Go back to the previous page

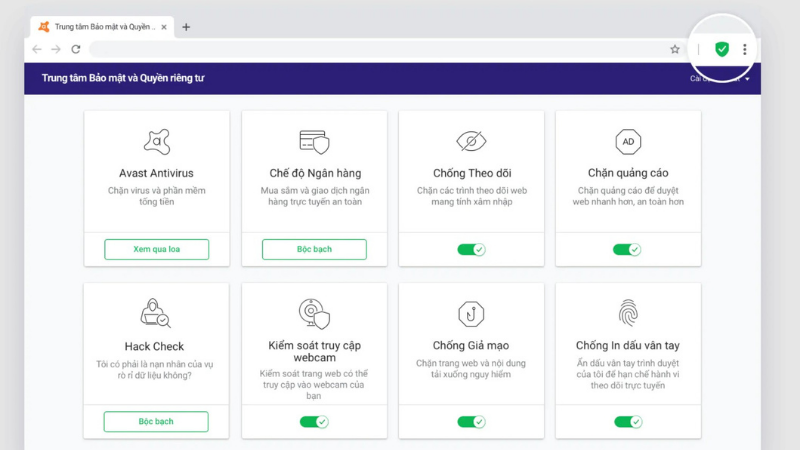coord(37,49)
